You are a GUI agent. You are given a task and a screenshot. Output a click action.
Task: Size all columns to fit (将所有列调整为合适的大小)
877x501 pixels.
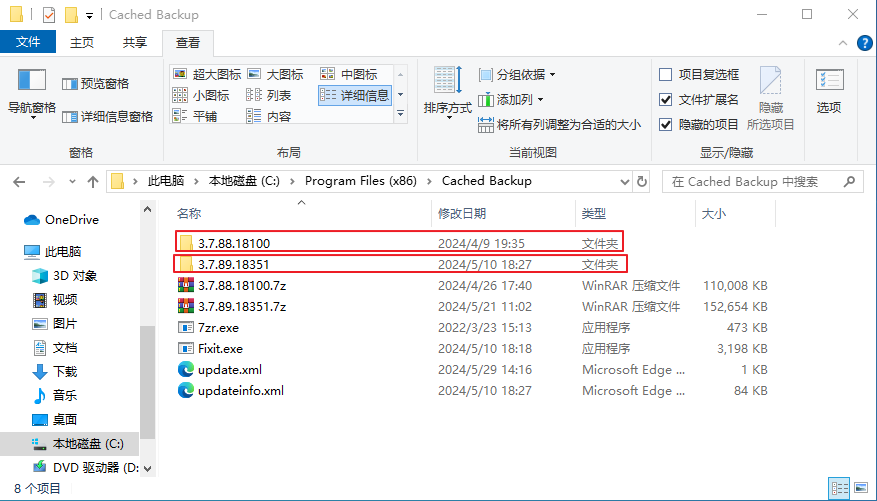(x=559, y=124)
